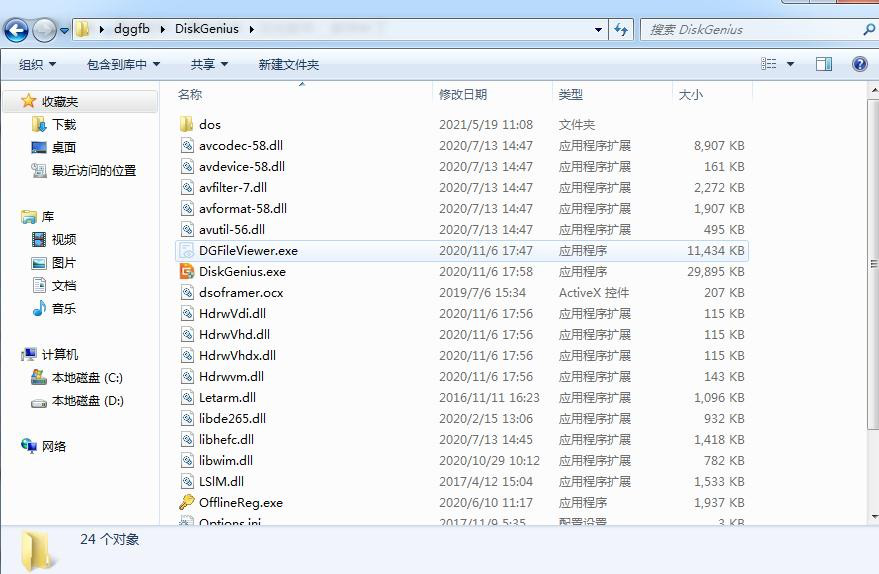Viewport: 879px width, 574px height.
Task: Select the DiskGenius.exe application icon
Action: (x=187, y=271)
